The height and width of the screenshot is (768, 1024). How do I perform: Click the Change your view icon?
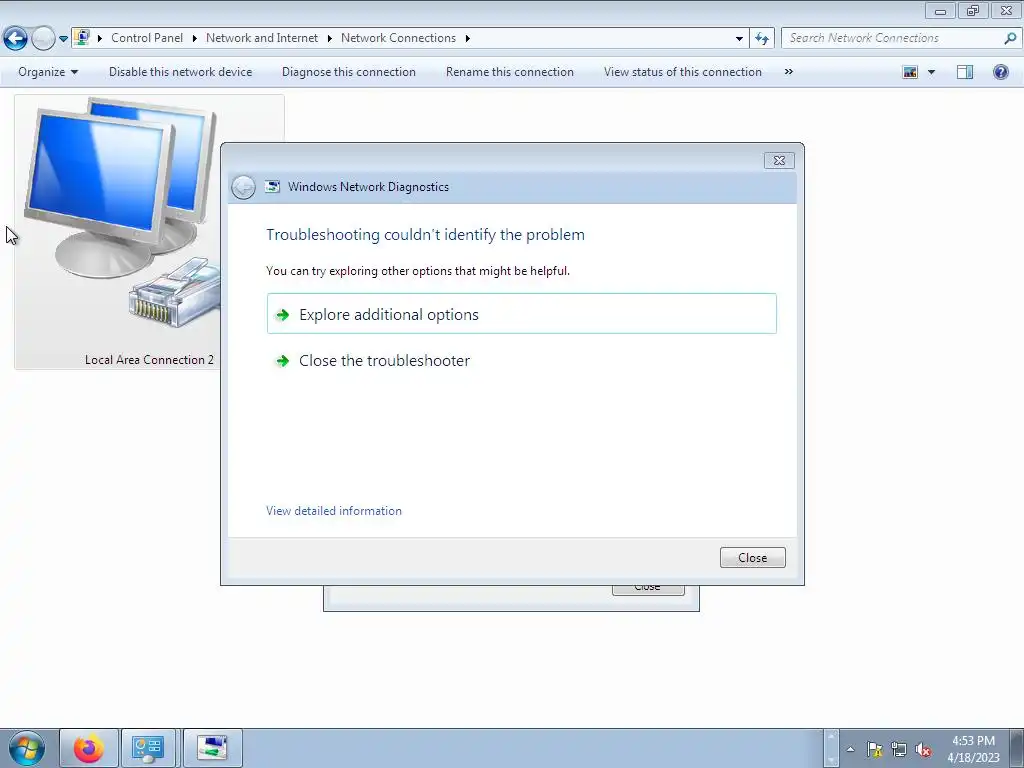[910, 72]
